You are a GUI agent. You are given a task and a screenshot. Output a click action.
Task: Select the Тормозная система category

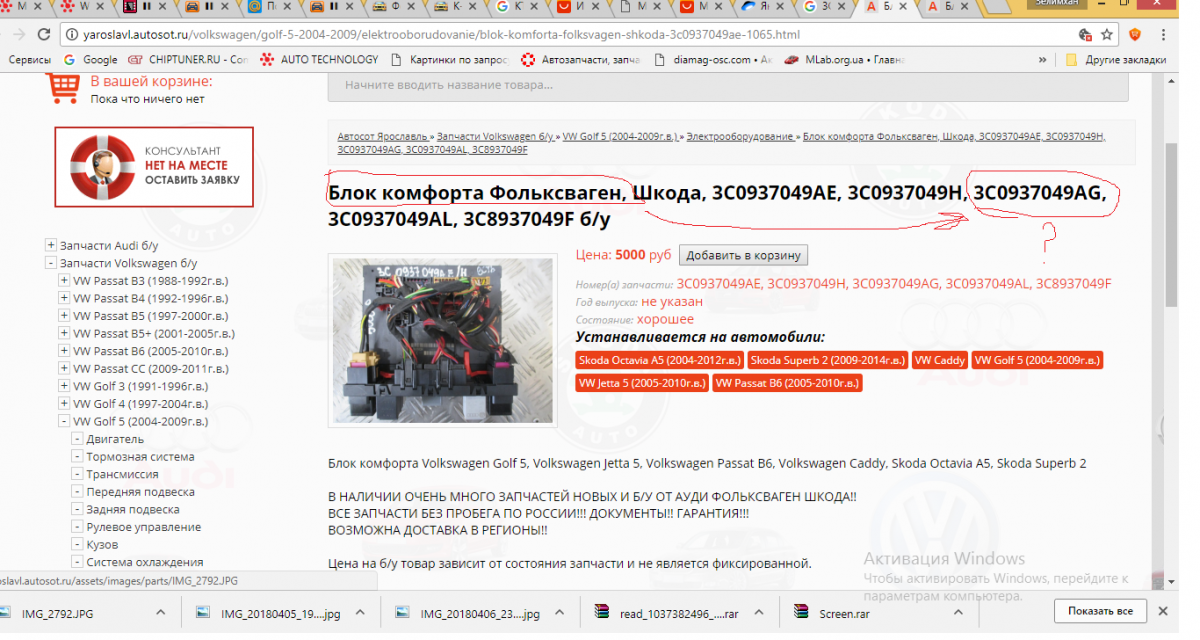point(140,457)
